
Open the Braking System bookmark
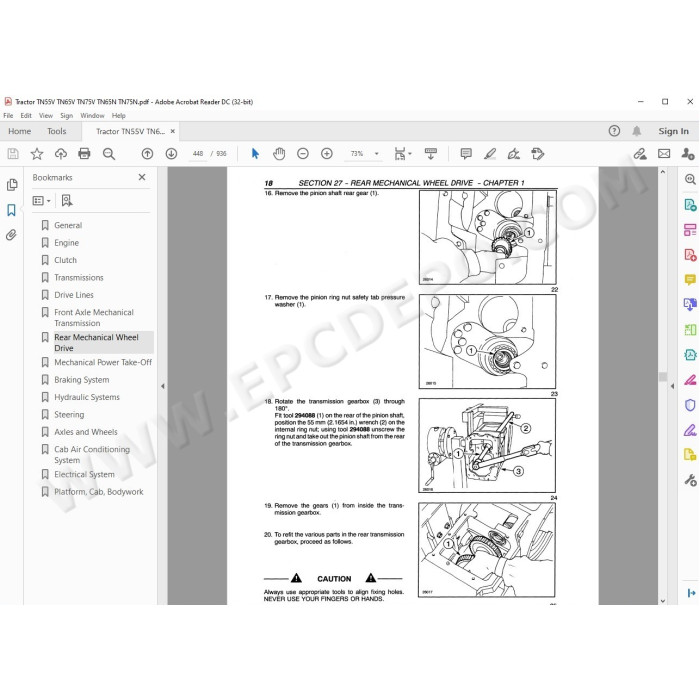[82, 380]
